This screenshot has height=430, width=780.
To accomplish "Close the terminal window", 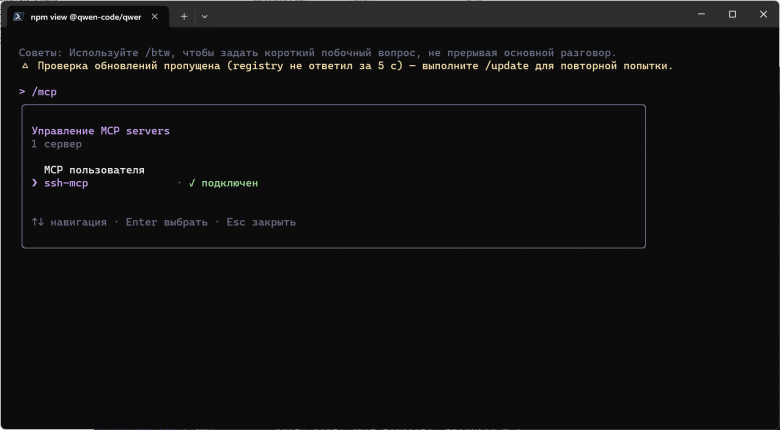I will [x=763, y=14].
